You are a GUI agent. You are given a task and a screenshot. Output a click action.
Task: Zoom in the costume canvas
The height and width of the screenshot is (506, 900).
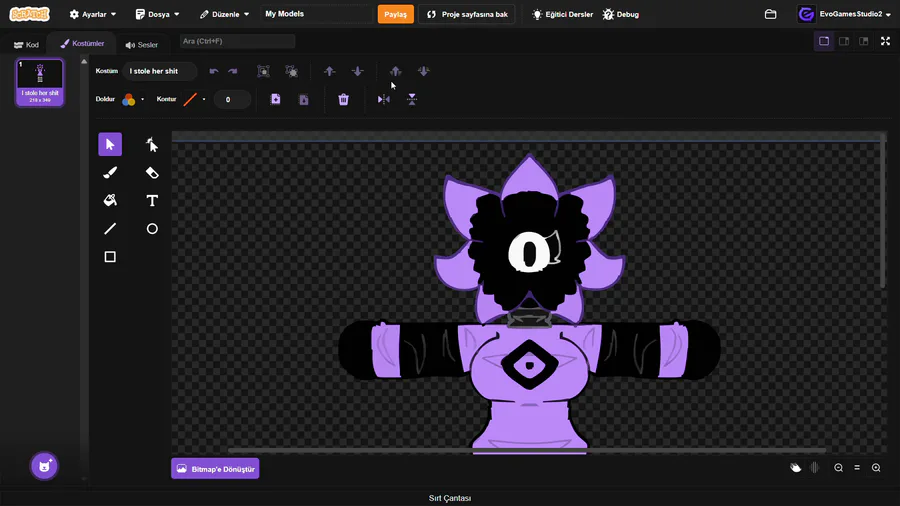point(876,468)
